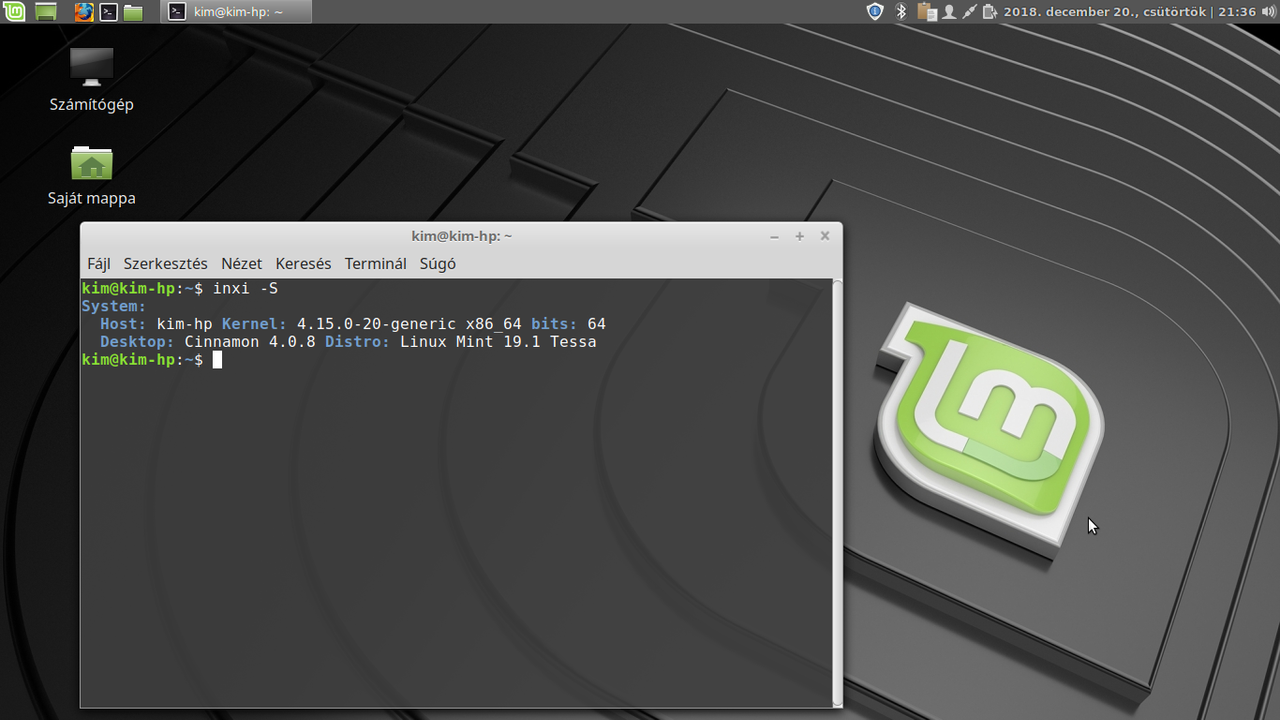Open the clipboard manager tray icon
Image resolution: width=1280 pixels, height=720 pixels.
pos(928,12)
